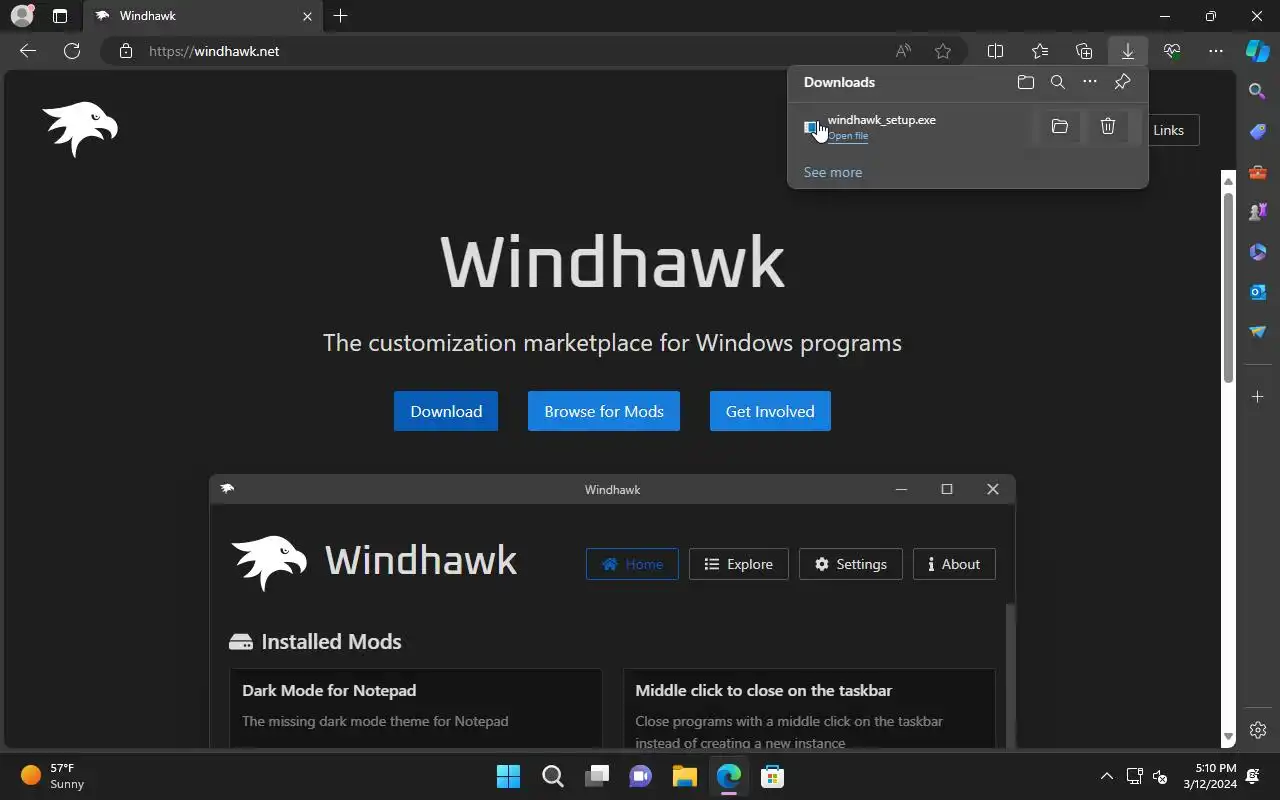
Task: Reload the windhawk.net page
Action: pos(72,51)
